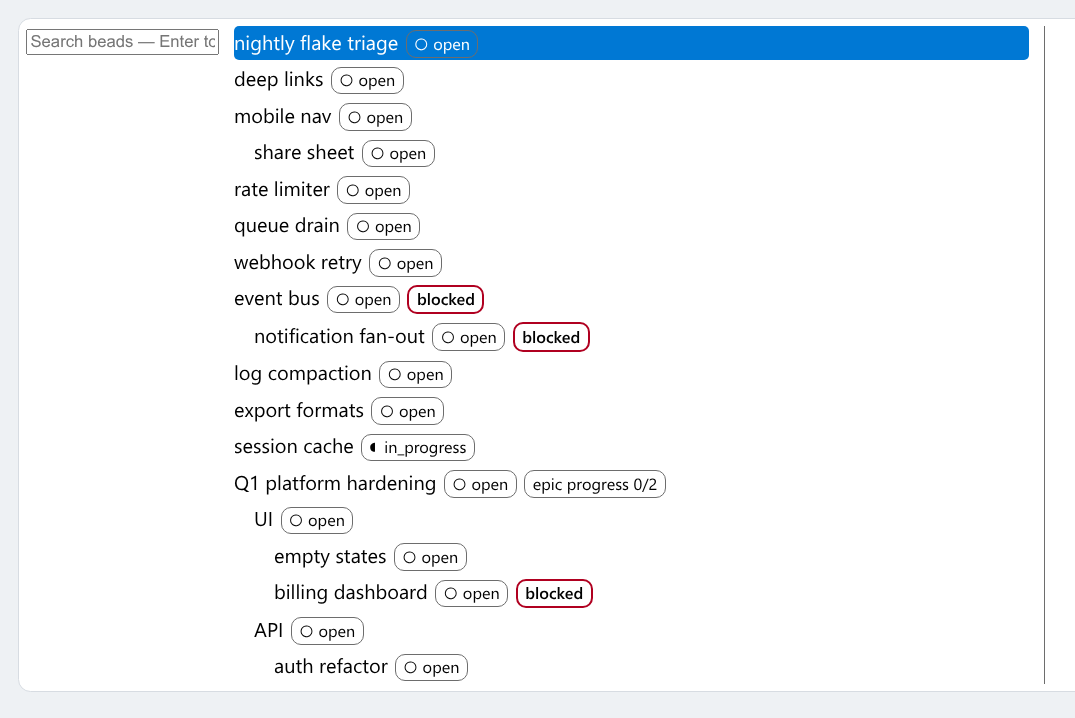The width and height of the screenshot is (1075, 718).
Task: Select the Q1 platform hardening epic
Action: (x=631, y=484)
